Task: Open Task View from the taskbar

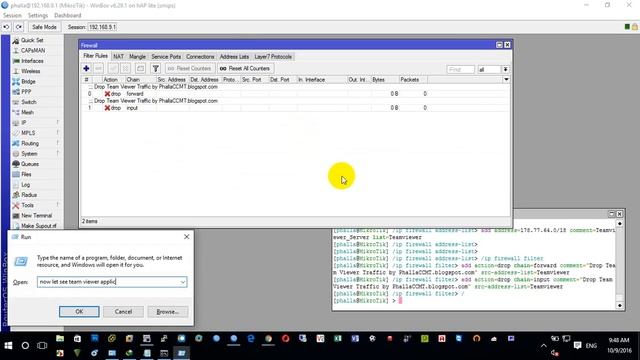Action: click(x=42, y=346)
